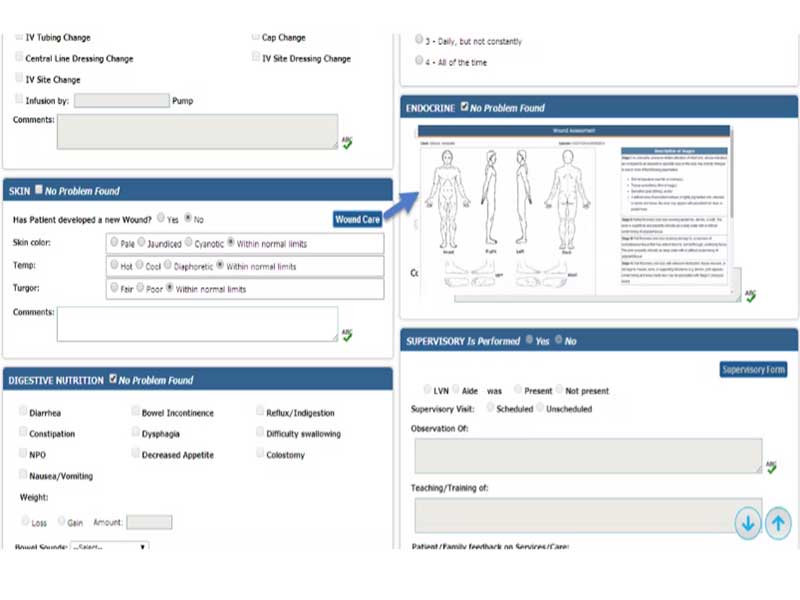Viewport: 800px width, 600px height.
Task: Select Within normal limits for Temp
Action: click(220, 264)
